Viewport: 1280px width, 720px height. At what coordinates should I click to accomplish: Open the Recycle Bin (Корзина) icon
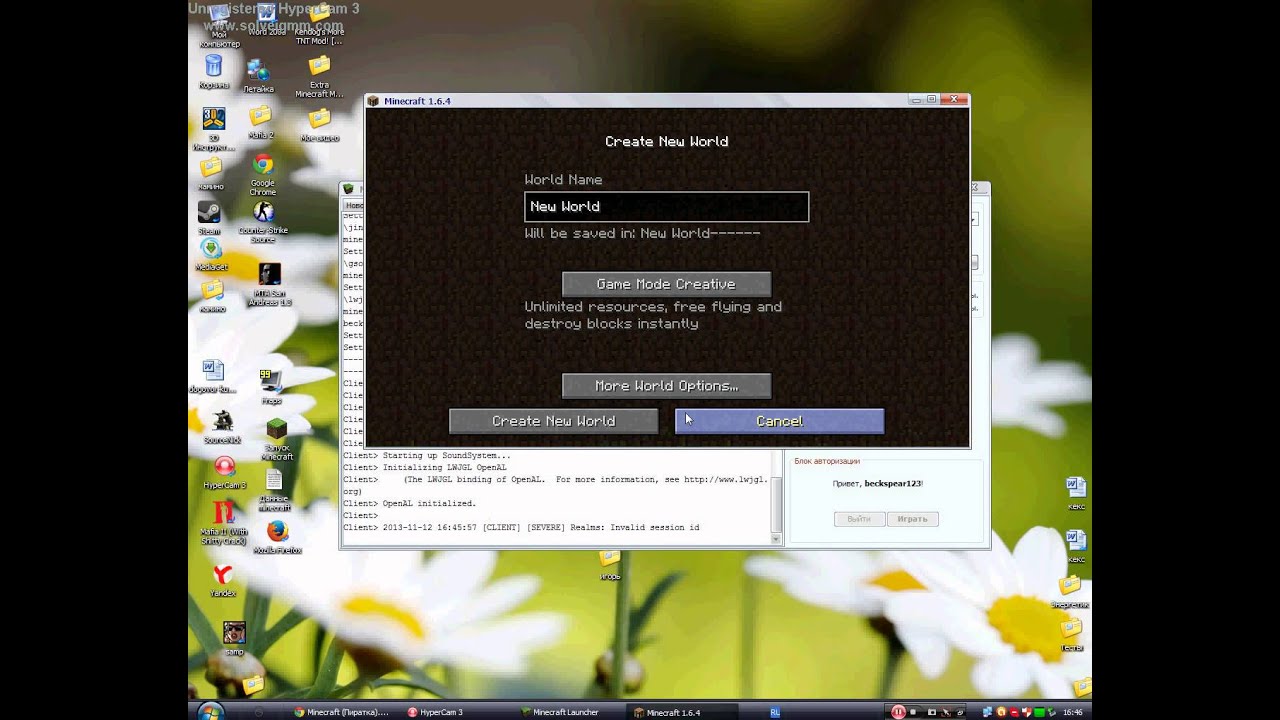(x=214, y=73)
